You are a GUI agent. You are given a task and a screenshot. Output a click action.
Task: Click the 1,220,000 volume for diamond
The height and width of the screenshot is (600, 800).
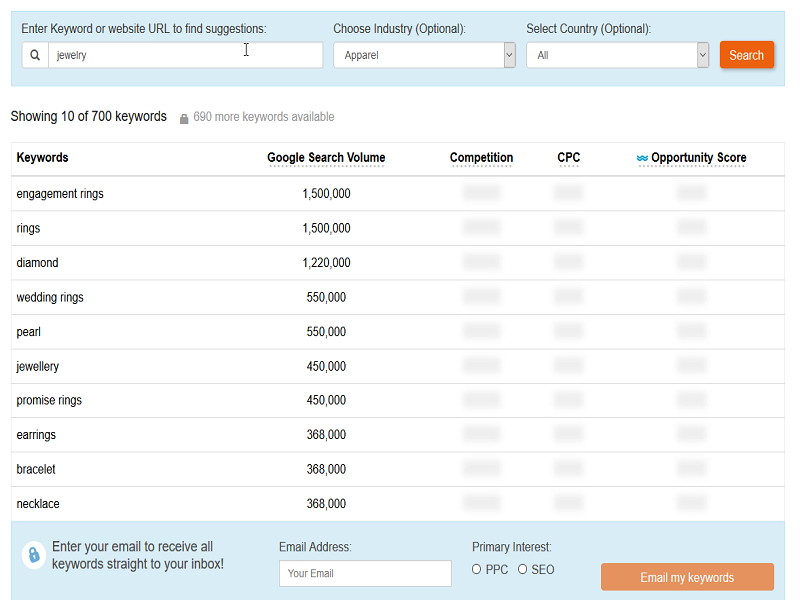point(327,263)
